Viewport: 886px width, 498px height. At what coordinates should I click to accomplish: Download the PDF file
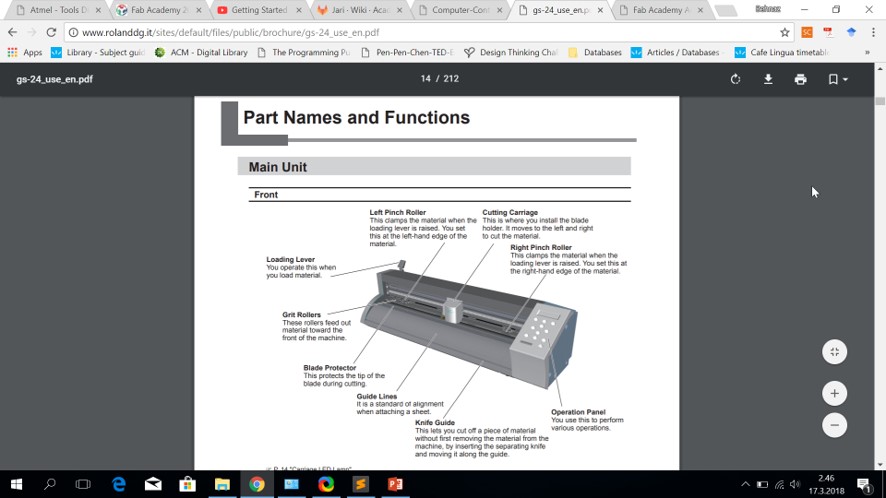768,79
